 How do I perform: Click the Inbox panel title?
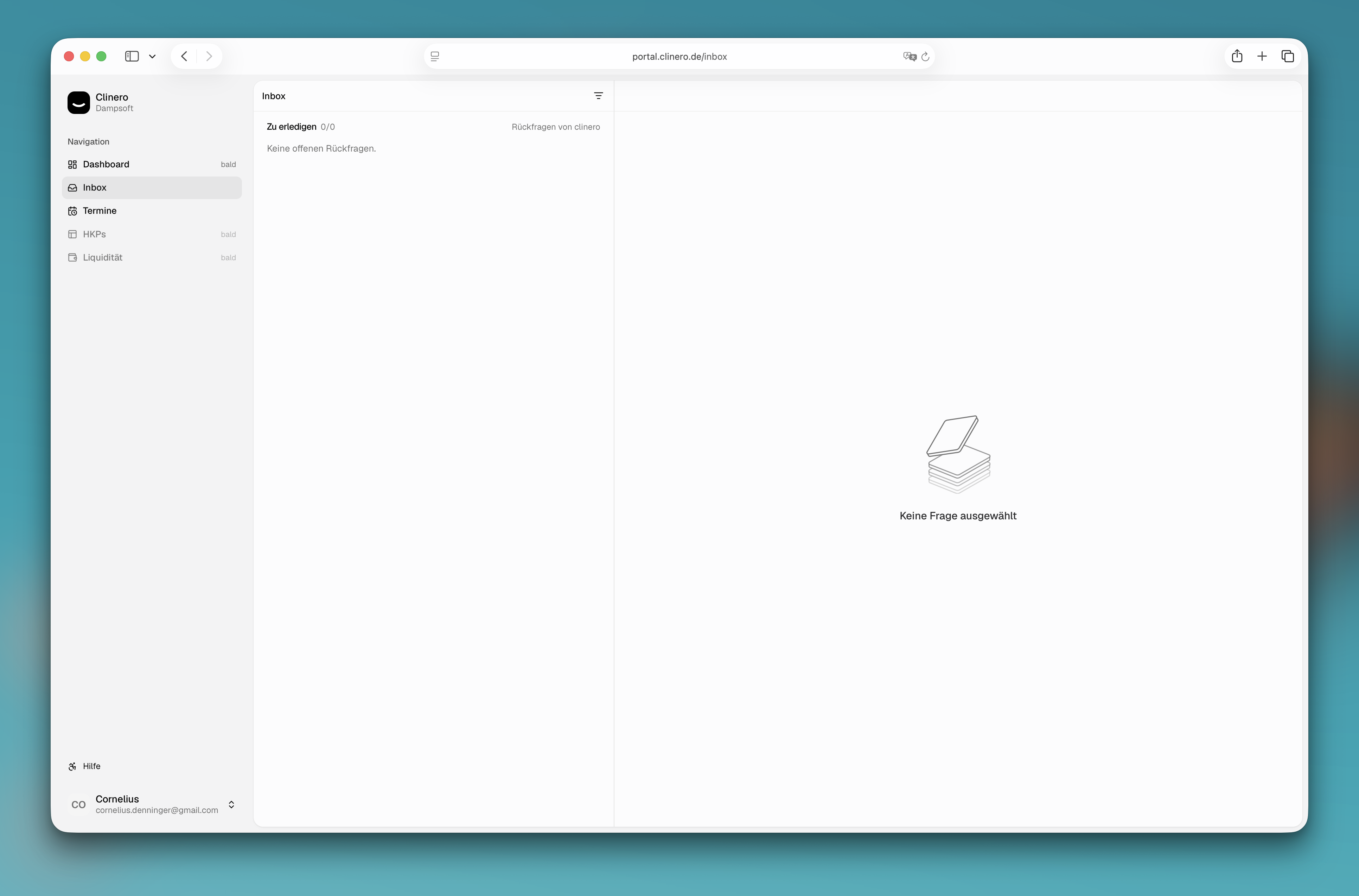pyautogui.click(x=274, y=96)
